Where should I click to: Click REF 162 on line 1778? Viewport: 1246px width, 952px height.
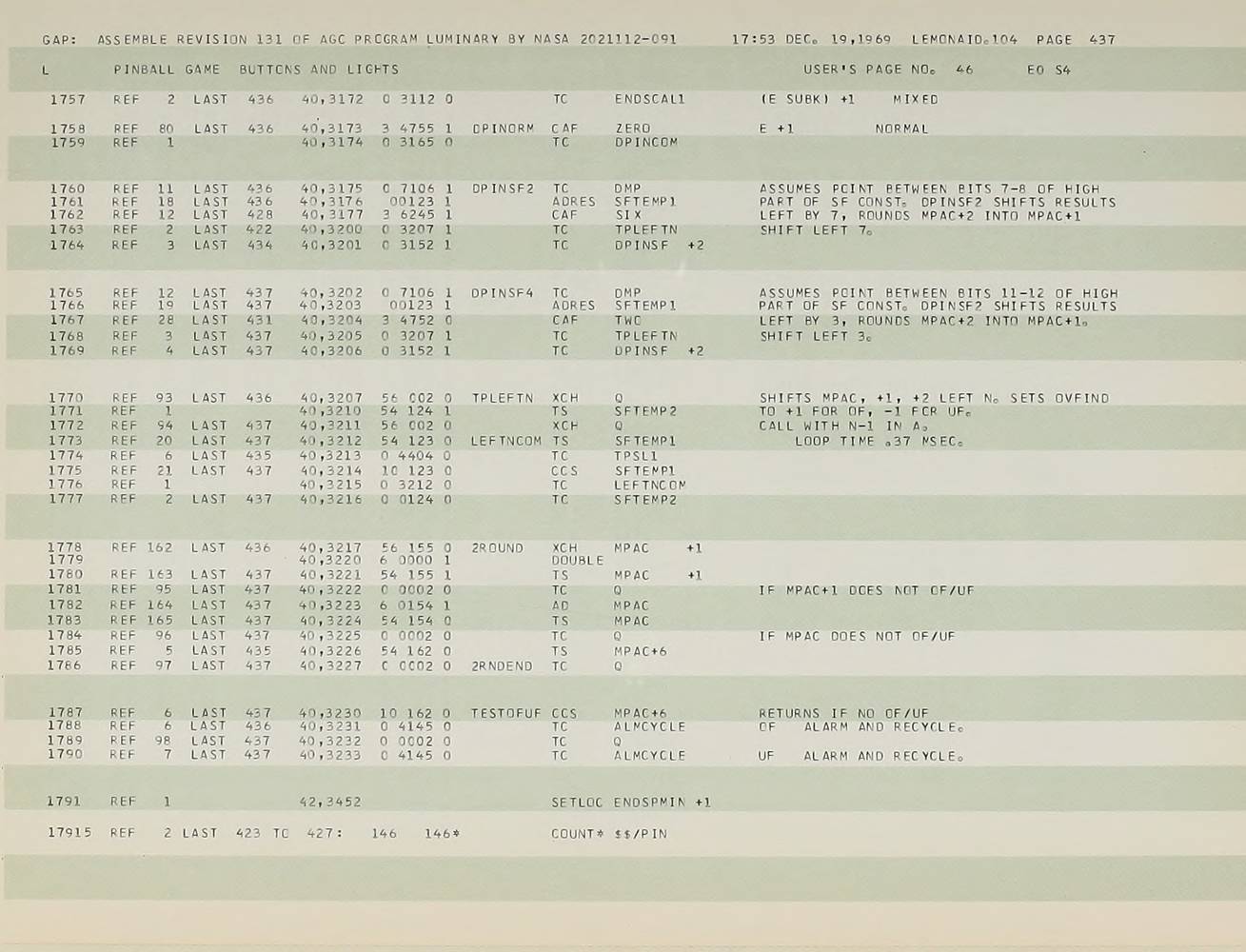(142, 548)
